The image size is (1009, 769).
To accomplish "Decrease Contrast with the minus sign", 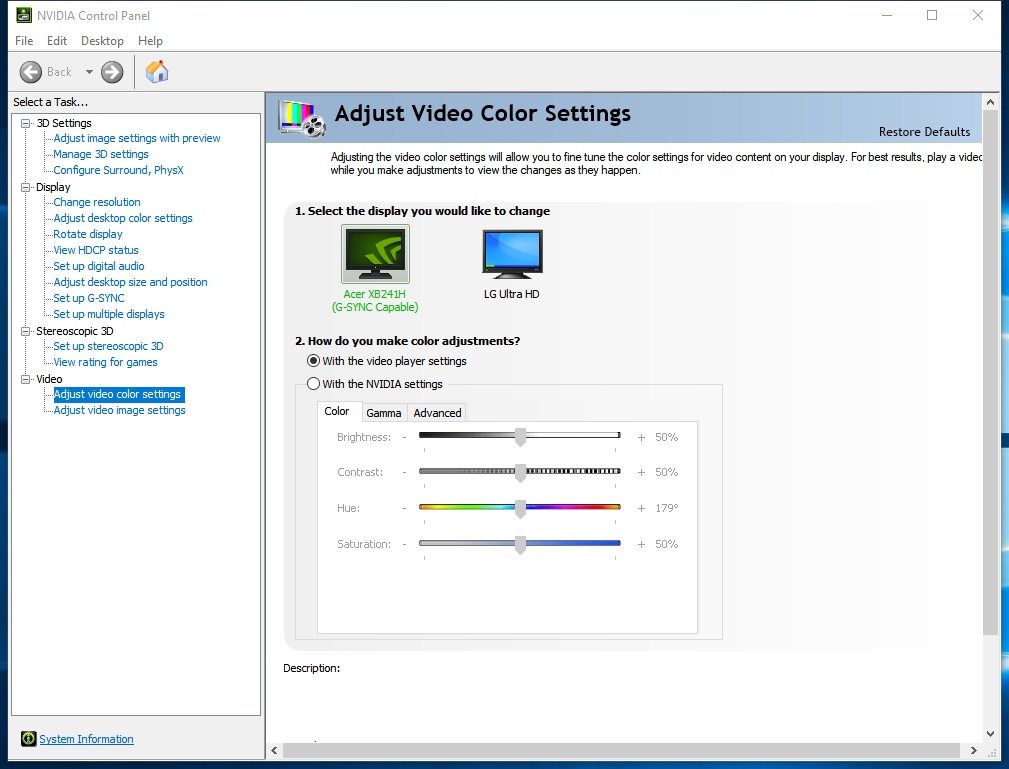I will coord(404,472).
